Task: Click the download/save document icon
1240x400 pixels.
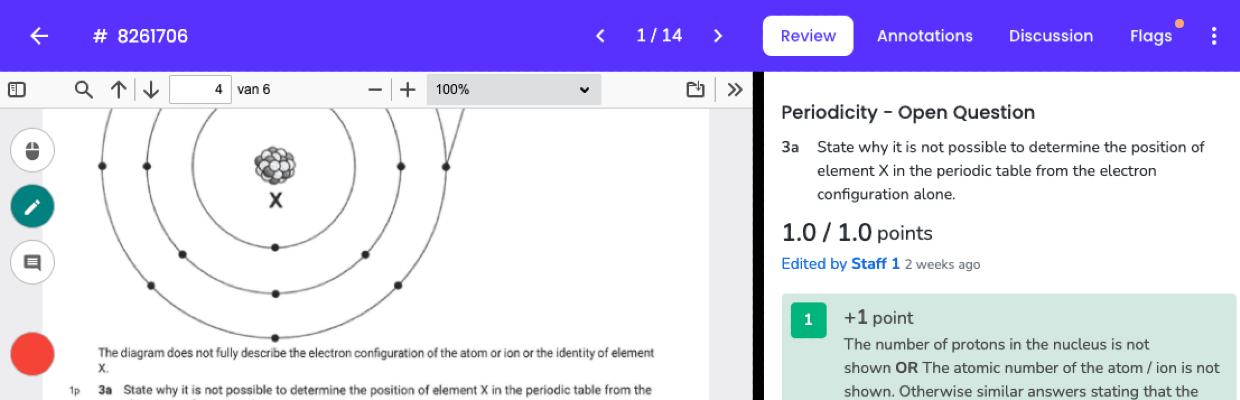Action: pyautogui.click(x=696, y=90)
